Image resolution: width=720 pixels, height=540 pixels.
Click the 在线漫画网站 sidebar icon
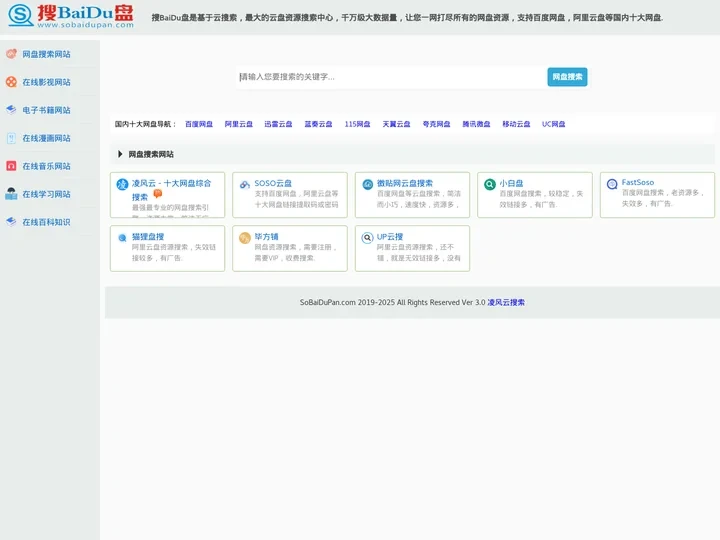(x=11, y=138)
